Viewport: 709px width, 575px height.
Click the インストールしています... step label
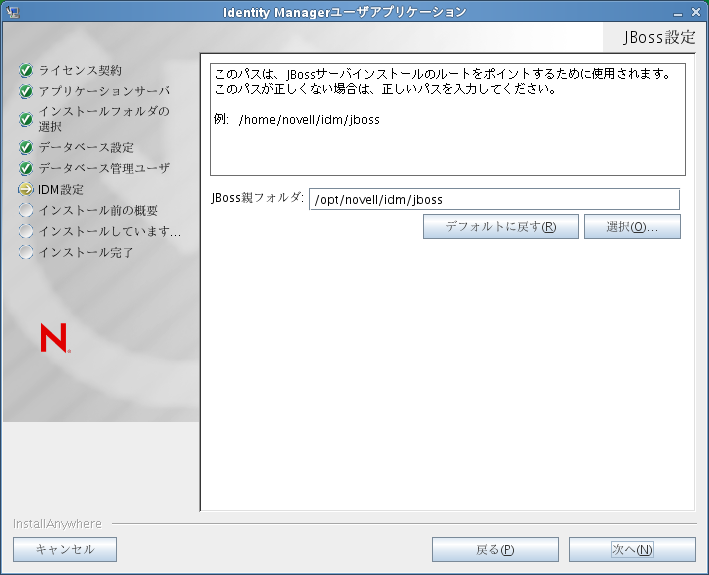tap(109, 231)
